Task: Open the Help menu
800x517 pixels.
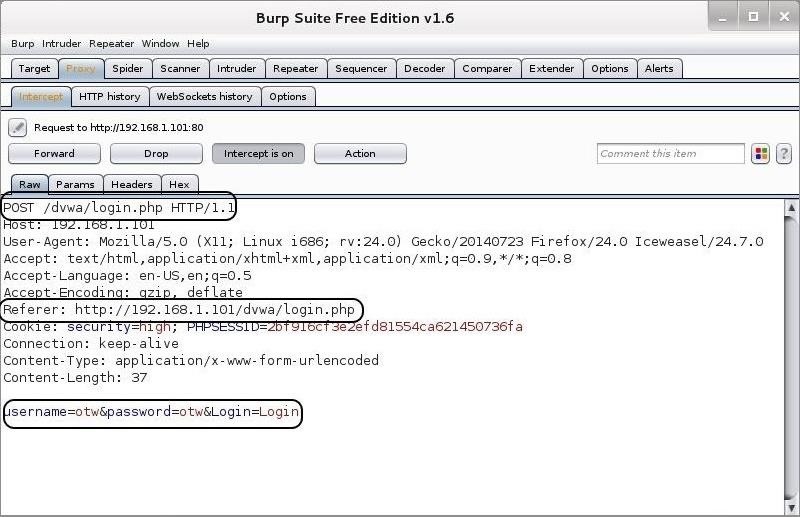Action: (198, 44)
